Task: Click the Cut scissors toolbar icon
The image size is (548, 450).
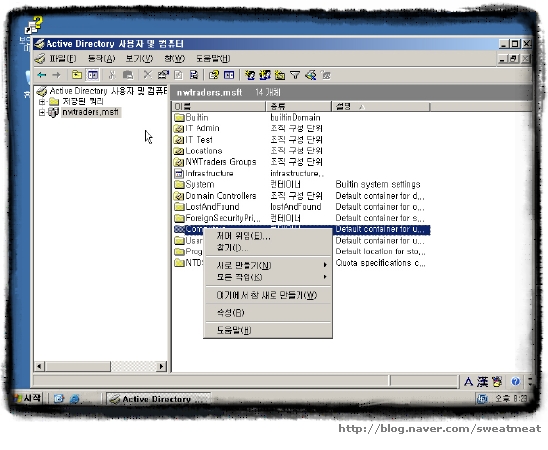Action: pos(112,75)
